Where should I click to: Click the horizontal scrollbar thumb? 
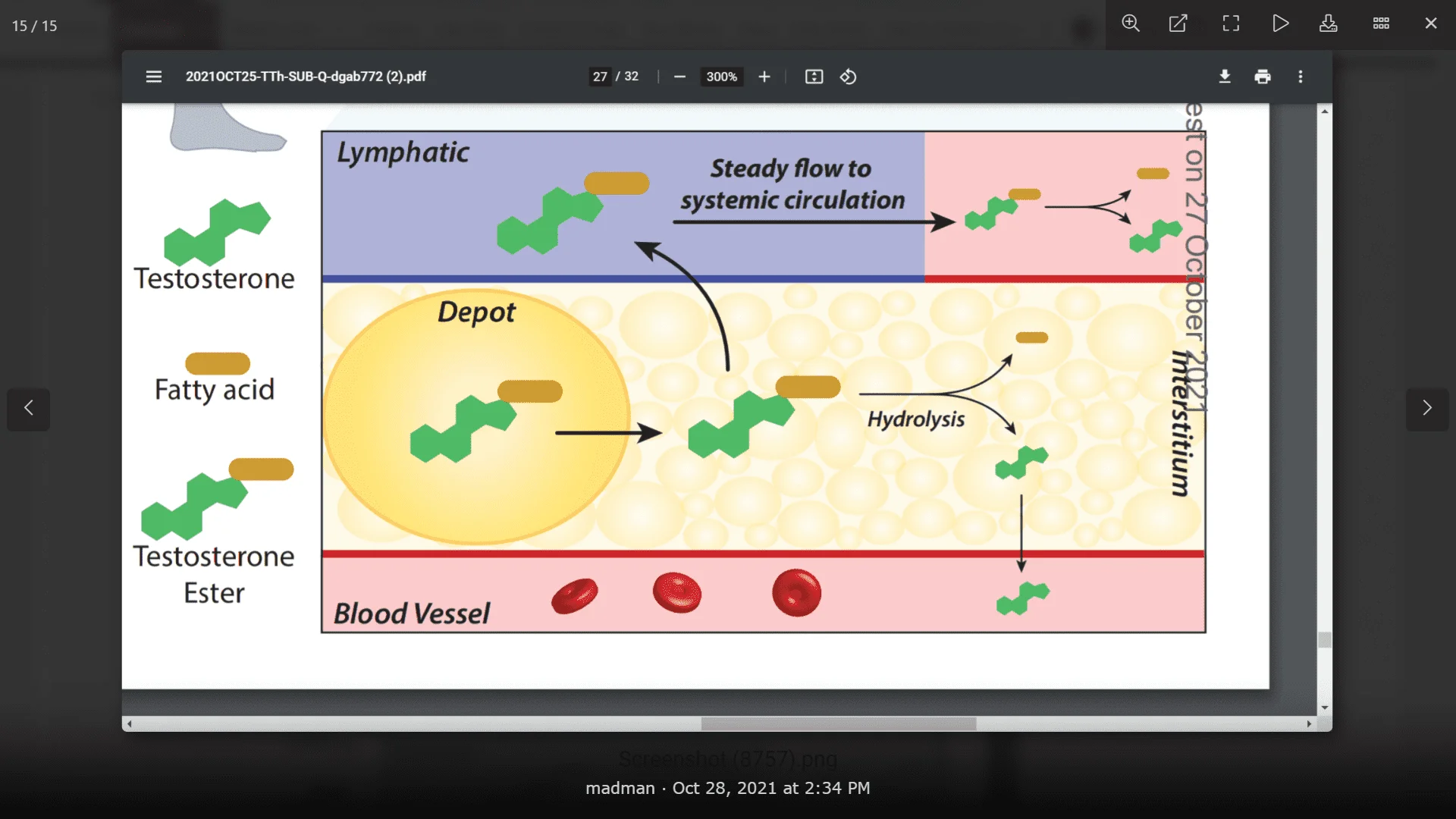(x=839, y=724)
